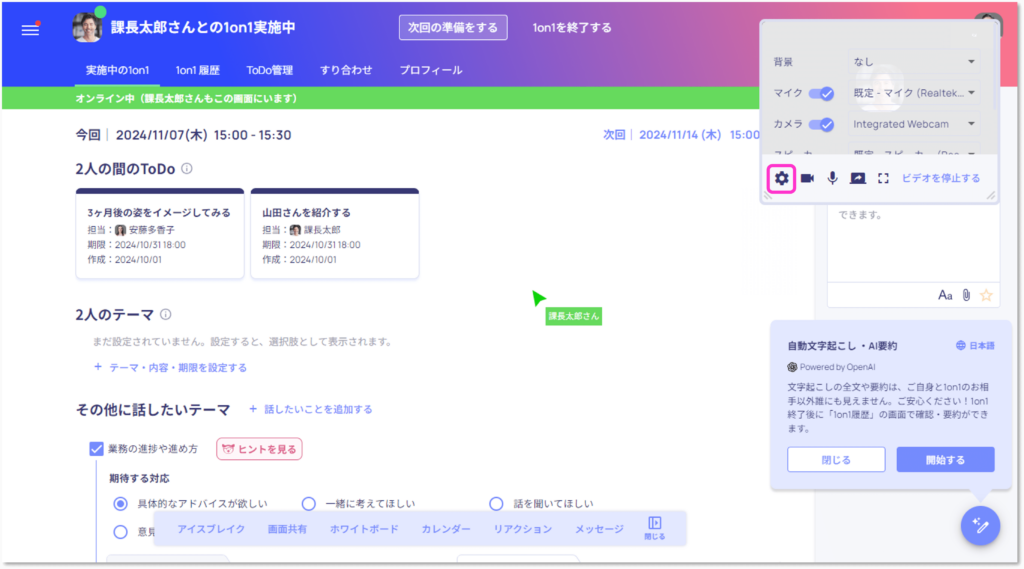Image resolution: width=1024 pixels, height=569 pixels.
Task: Toggle the マイク switch
Action: pos(821,93)
